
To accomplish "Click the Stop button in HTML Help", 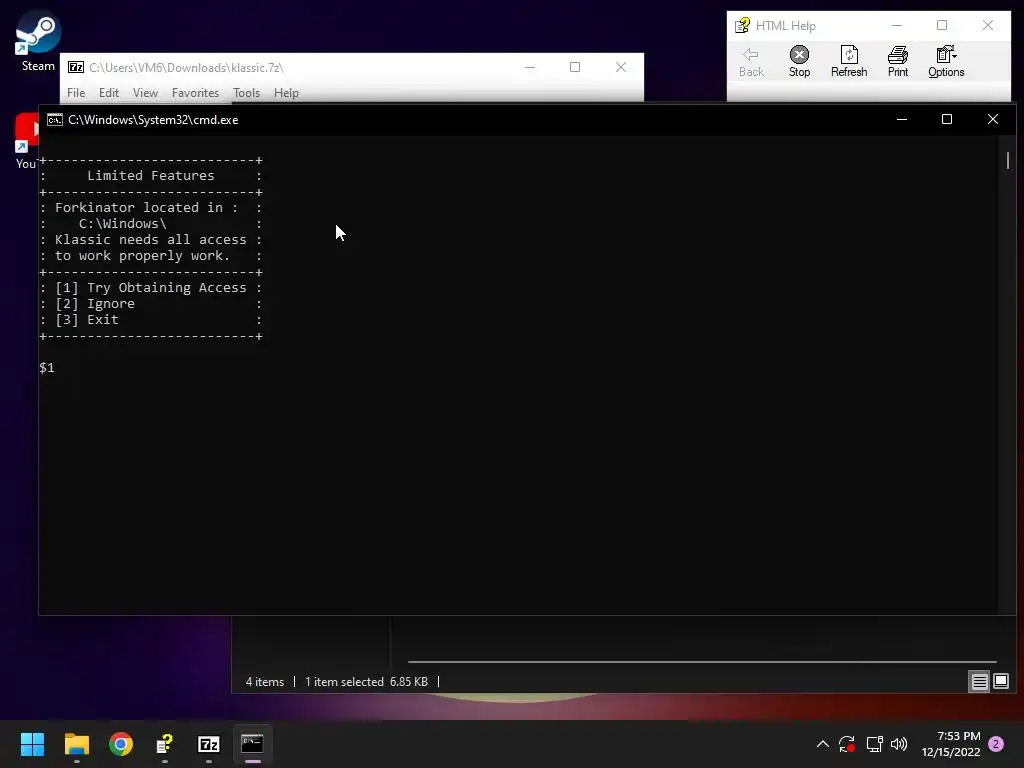I will coord(799,61).
